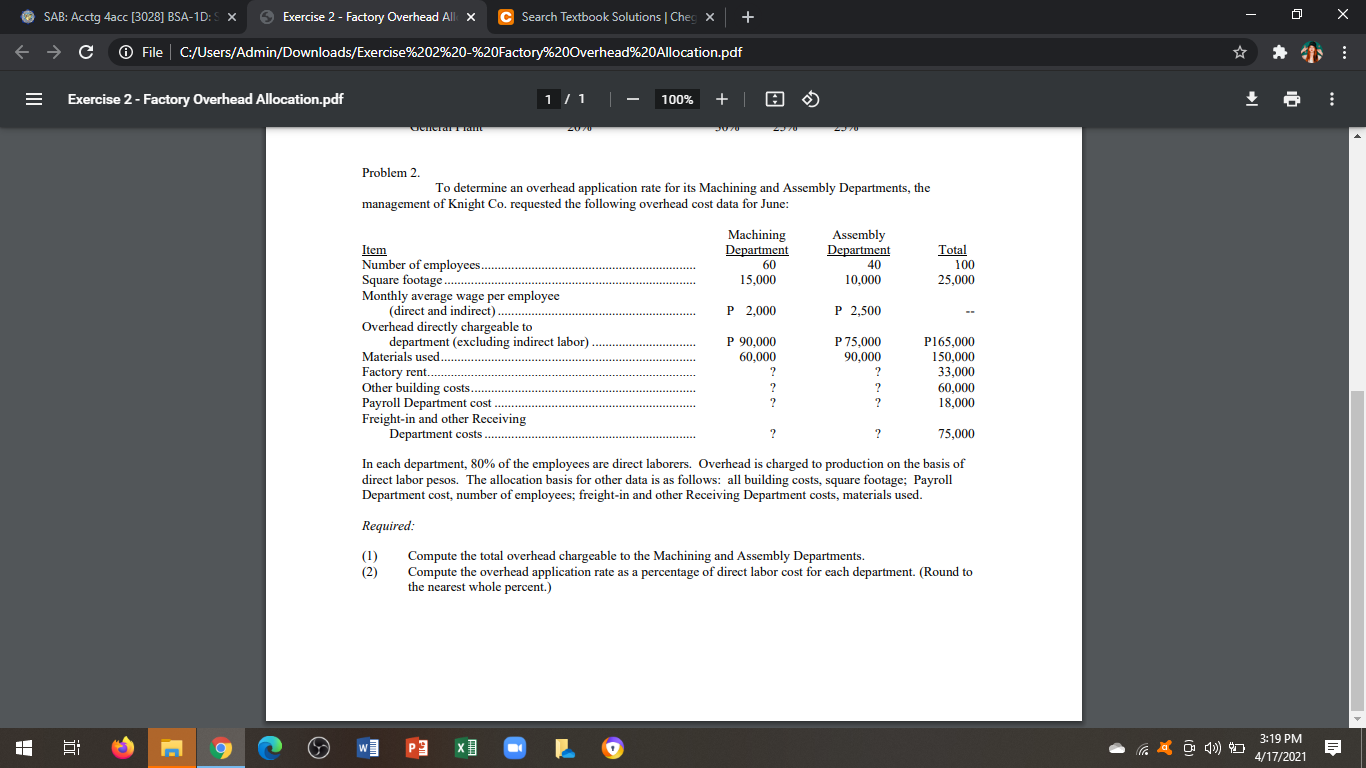Open the Chrome profile avatar

1311,52
